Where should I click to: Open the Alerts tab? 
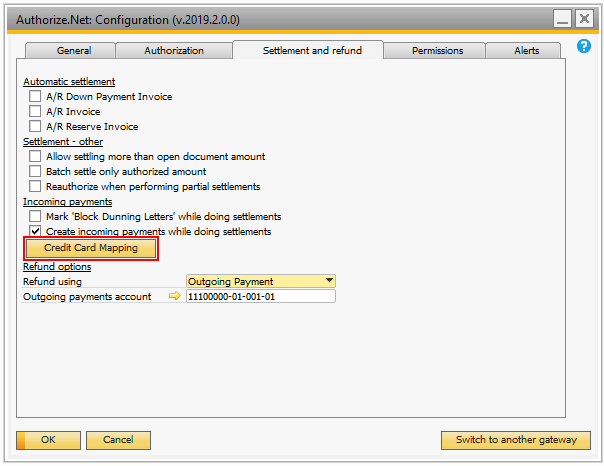point(523,50)
